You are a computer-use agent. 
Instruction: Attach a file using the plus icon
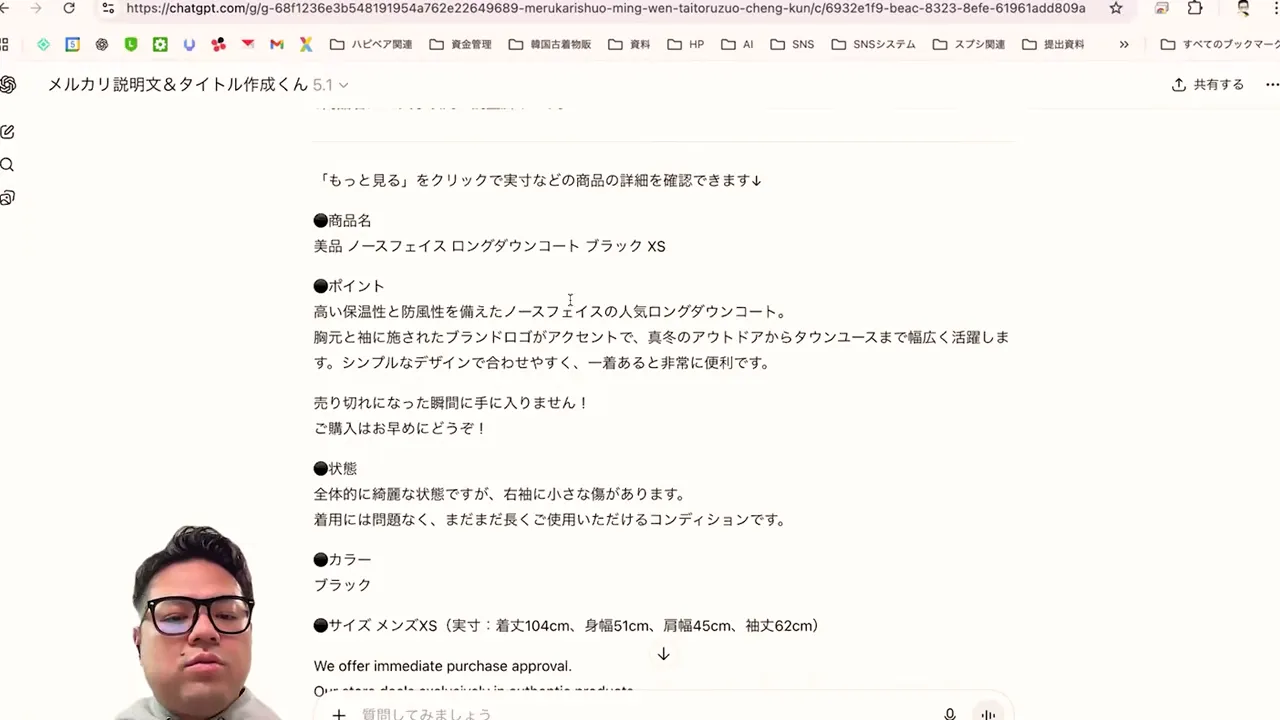(338, 714)
